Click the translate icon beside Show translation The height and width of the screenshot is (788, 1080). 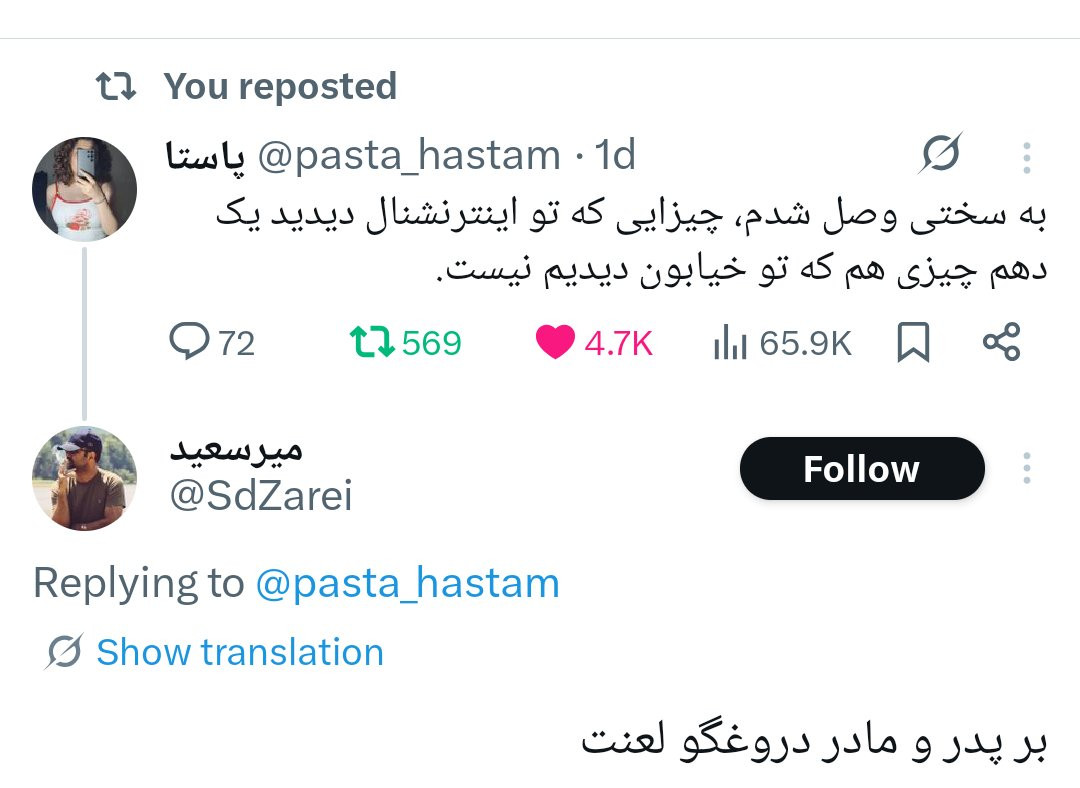64,651
